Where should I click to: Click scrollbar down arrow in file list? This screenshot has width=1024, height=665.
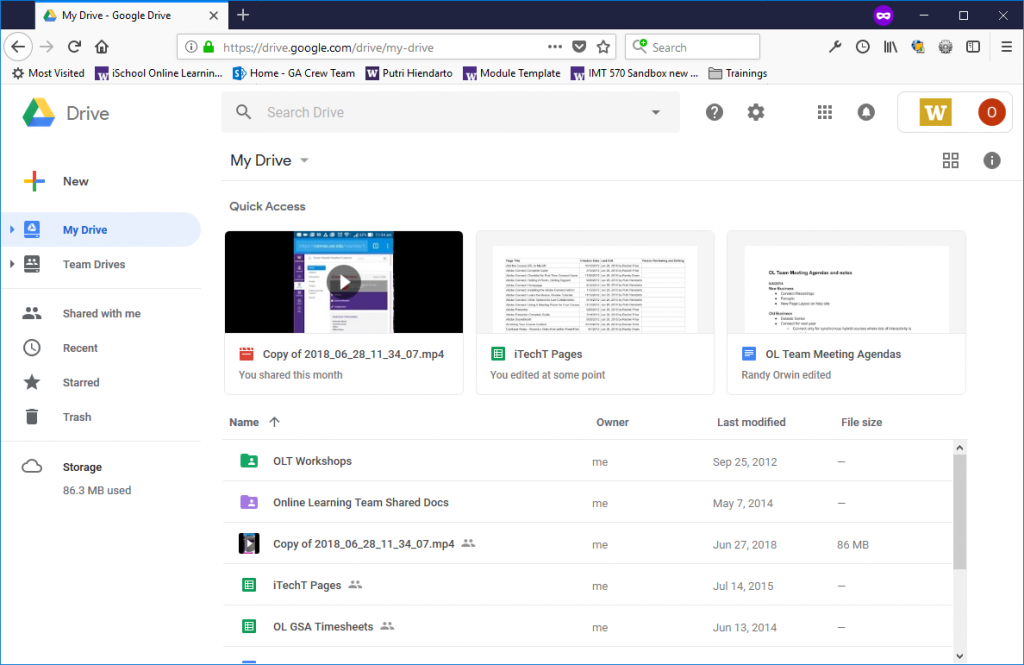(x=959, y=656)
